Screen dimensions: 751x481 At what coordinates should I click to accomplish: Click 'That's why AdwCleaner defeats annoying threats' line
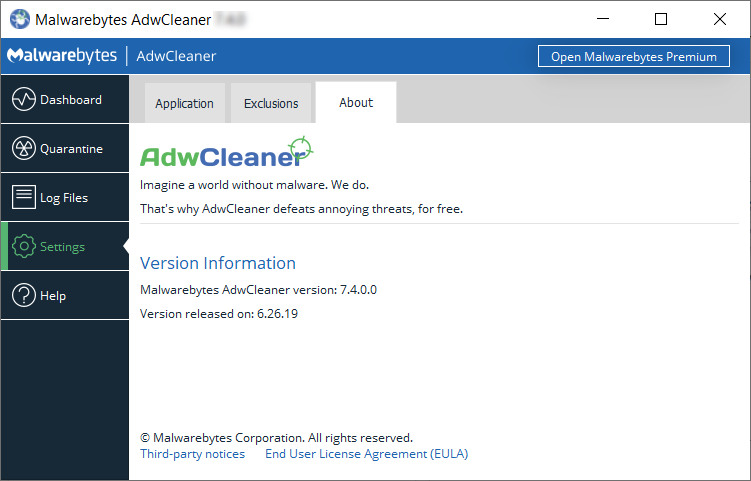[x=301, y=209]
